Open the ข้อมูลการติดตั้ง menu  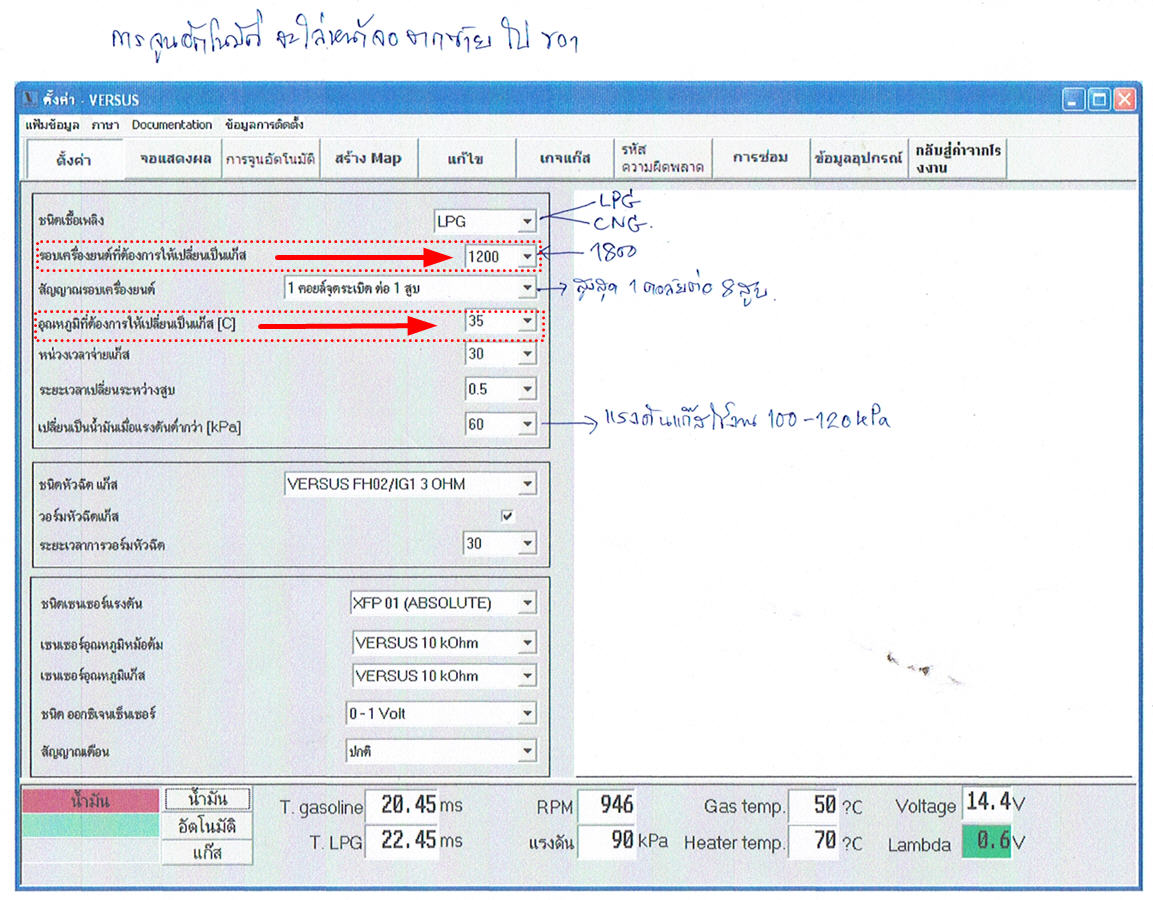coord(265,125)
